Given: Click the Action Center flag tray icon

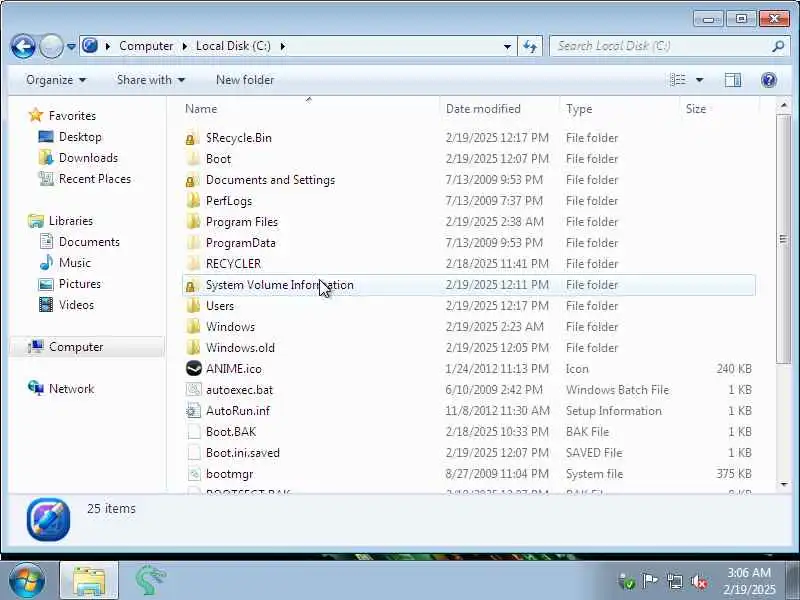Looking at the screenshot, I should (650, 581).
